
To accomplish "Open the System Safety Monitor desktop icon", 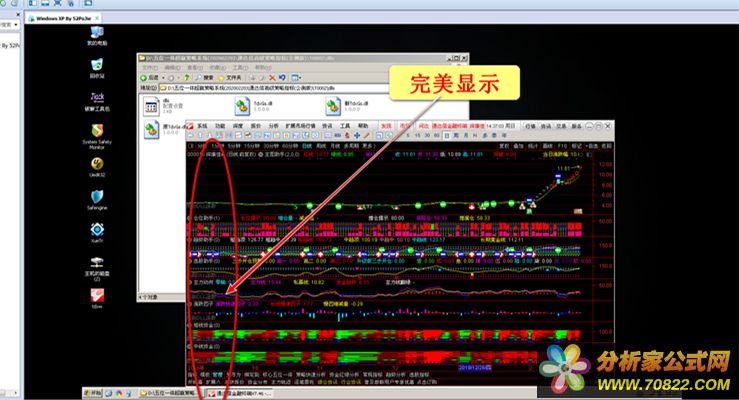I will (97, 132).
